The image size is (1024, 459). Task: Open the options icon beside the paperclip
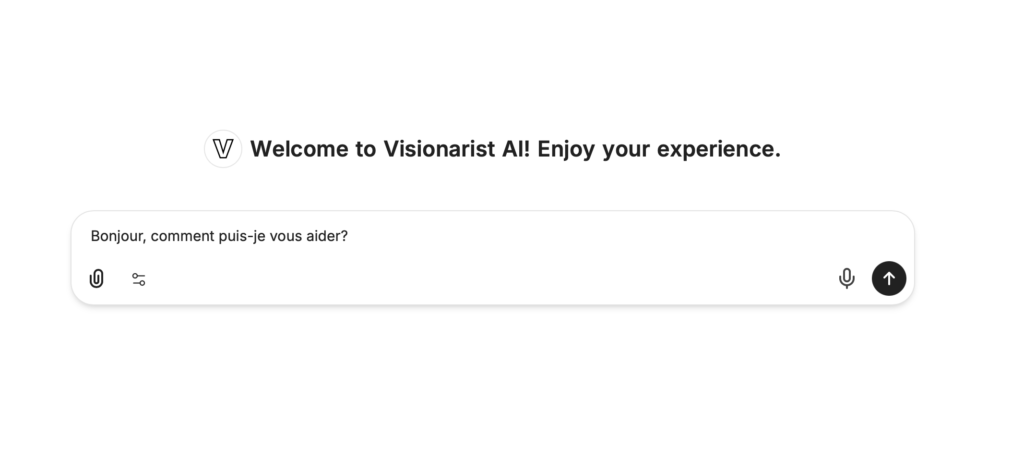139,279
